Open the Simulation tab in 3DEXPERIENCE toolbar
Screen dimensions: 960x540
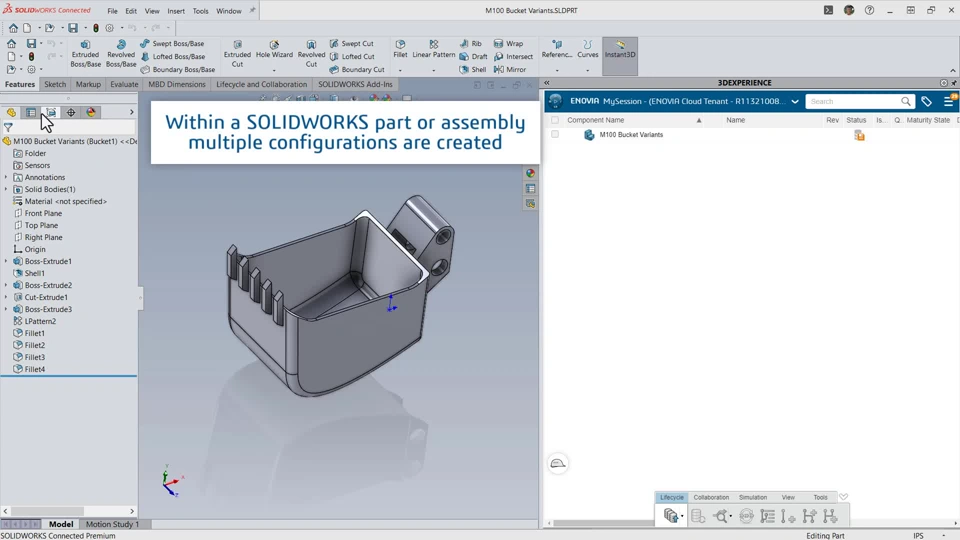752,497
